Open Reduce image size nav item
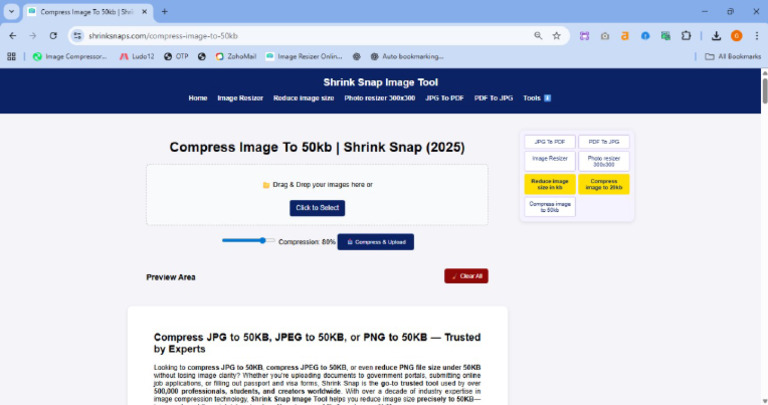The height and width of the screenshot is (405, 768). pyautogui.click(x=304, y=98)
